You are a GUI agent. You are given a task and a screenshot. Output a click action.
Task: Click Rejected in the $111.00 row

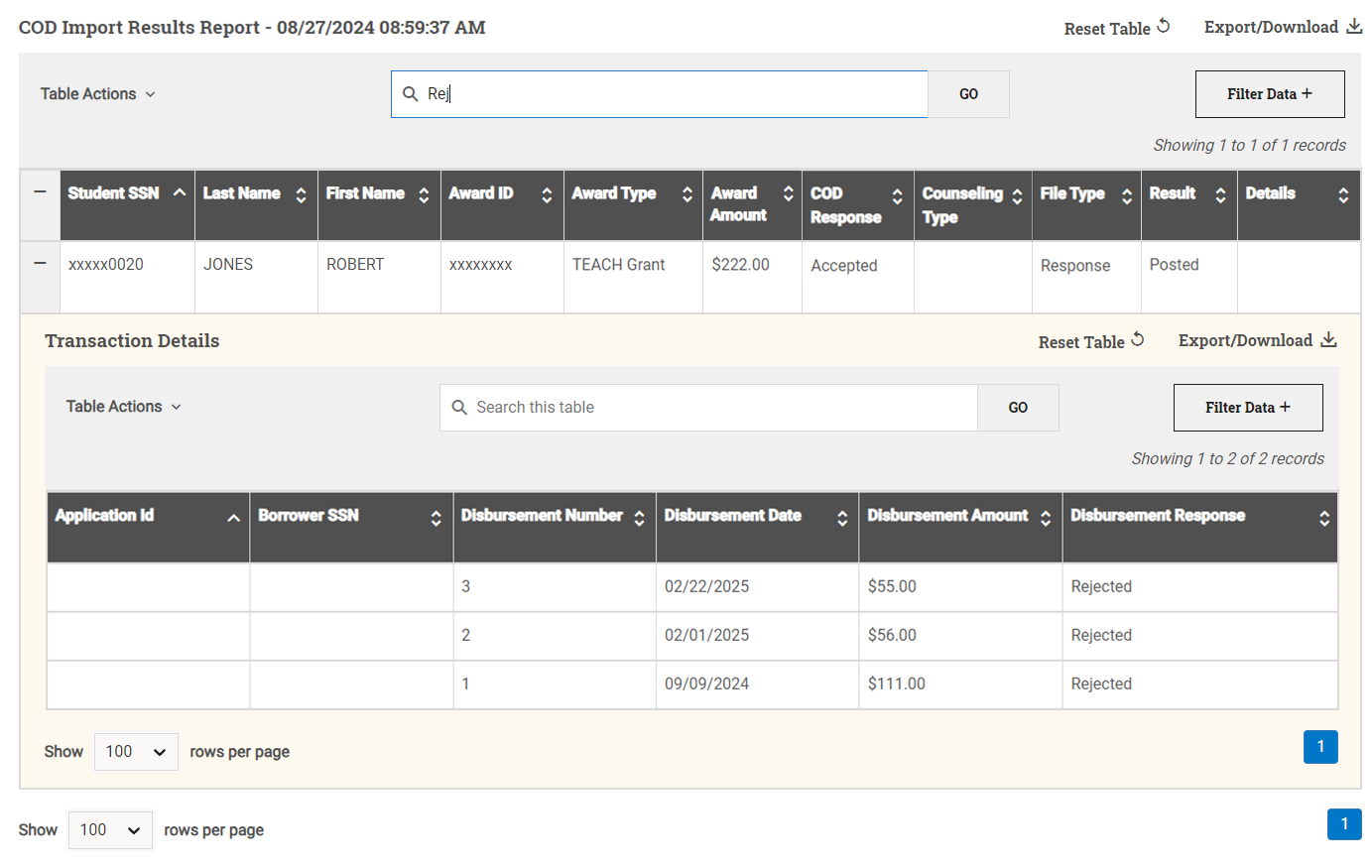1101,683
